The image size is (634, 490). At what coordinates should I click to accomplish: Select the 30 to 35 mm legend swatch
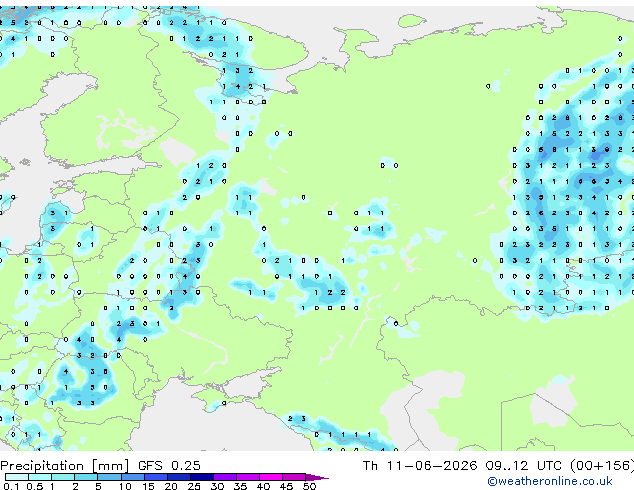(224, 477)
